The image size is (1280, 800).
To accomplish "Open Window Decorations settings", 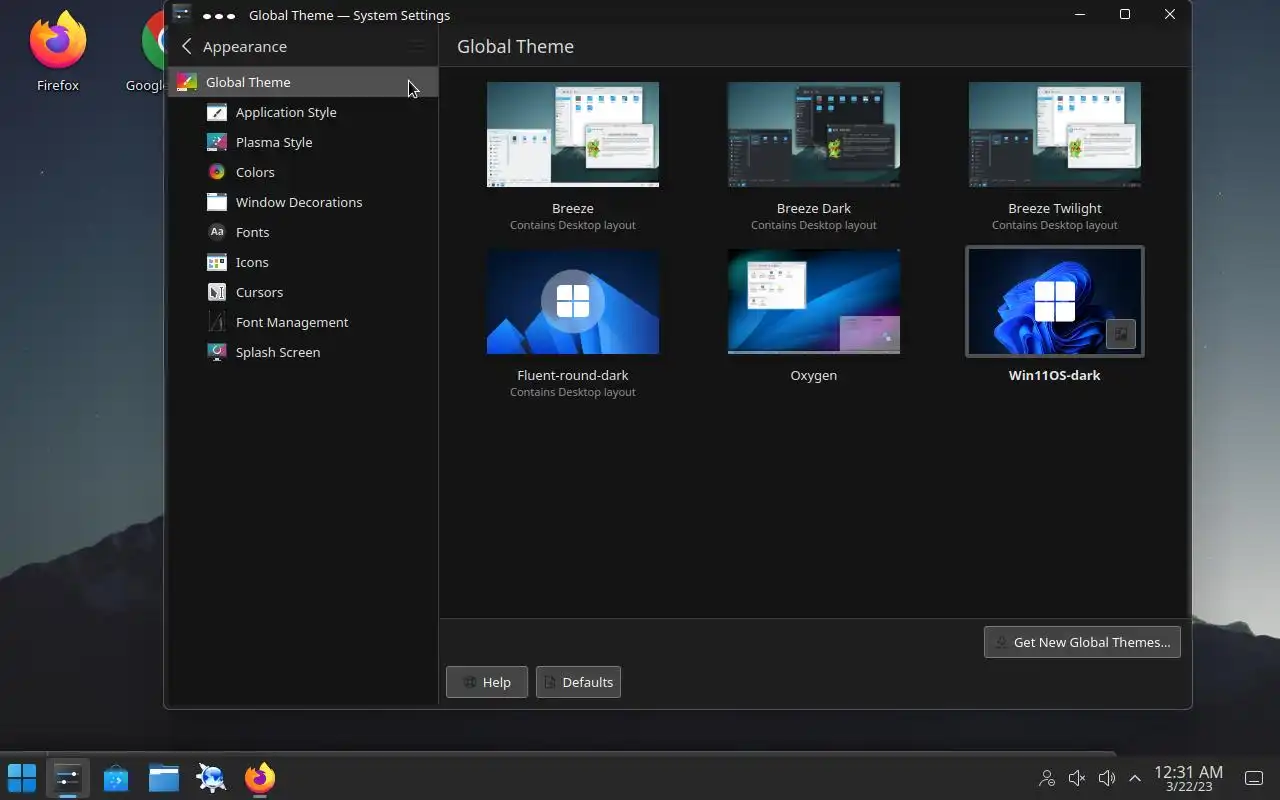I will tap(299, 202).
